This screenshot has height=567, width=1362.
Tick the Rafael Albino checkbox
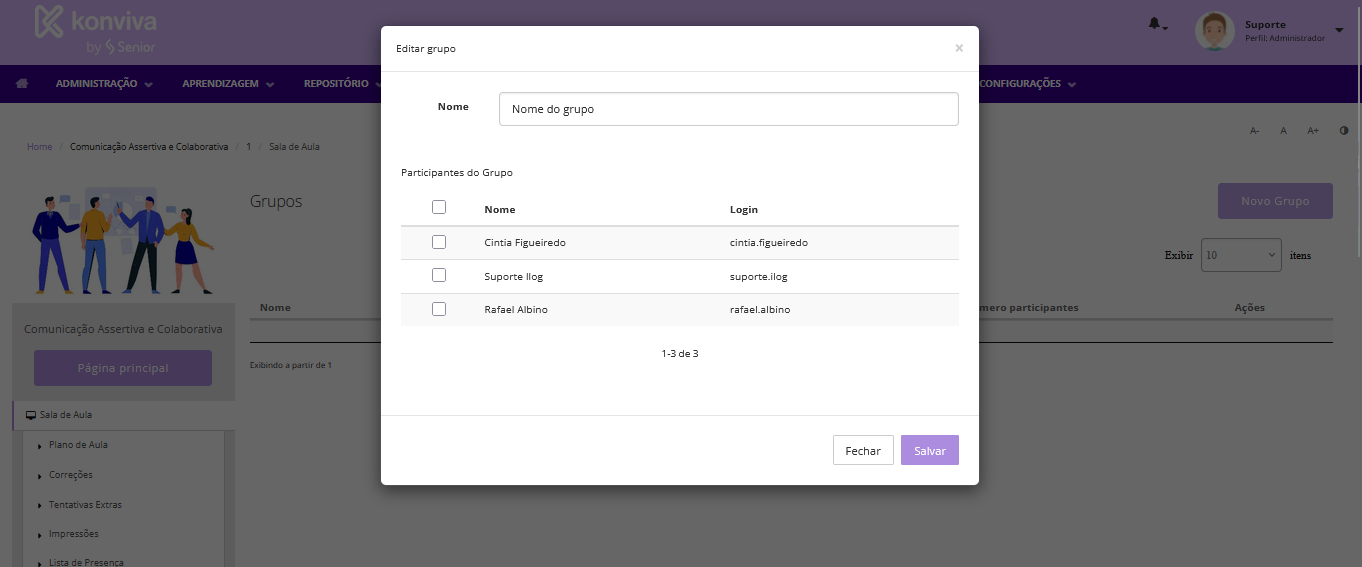439,309
